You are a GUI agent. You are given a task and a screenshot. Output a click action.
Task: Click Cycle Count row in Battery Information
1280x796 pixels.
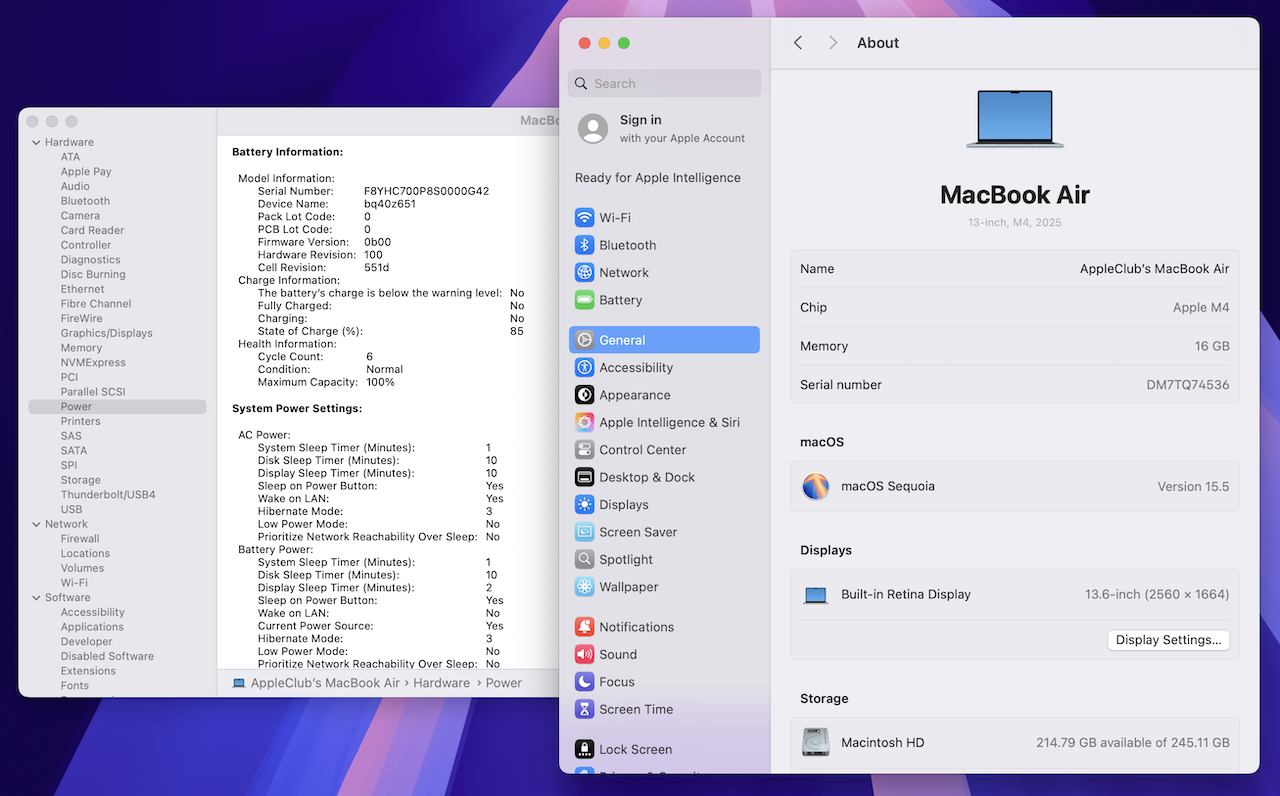click(x=316, y=357)
